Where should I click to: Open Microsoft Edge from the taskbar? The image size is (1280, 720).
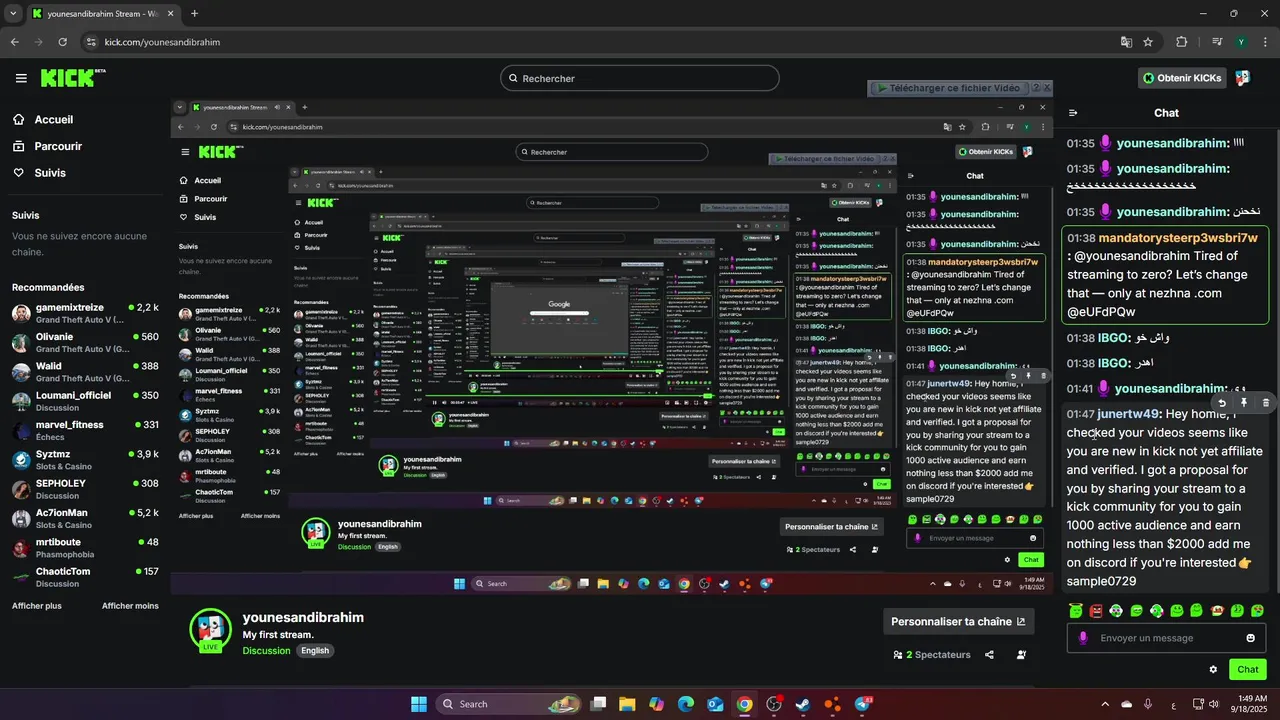pyautogui.click(x=686, y=704)
